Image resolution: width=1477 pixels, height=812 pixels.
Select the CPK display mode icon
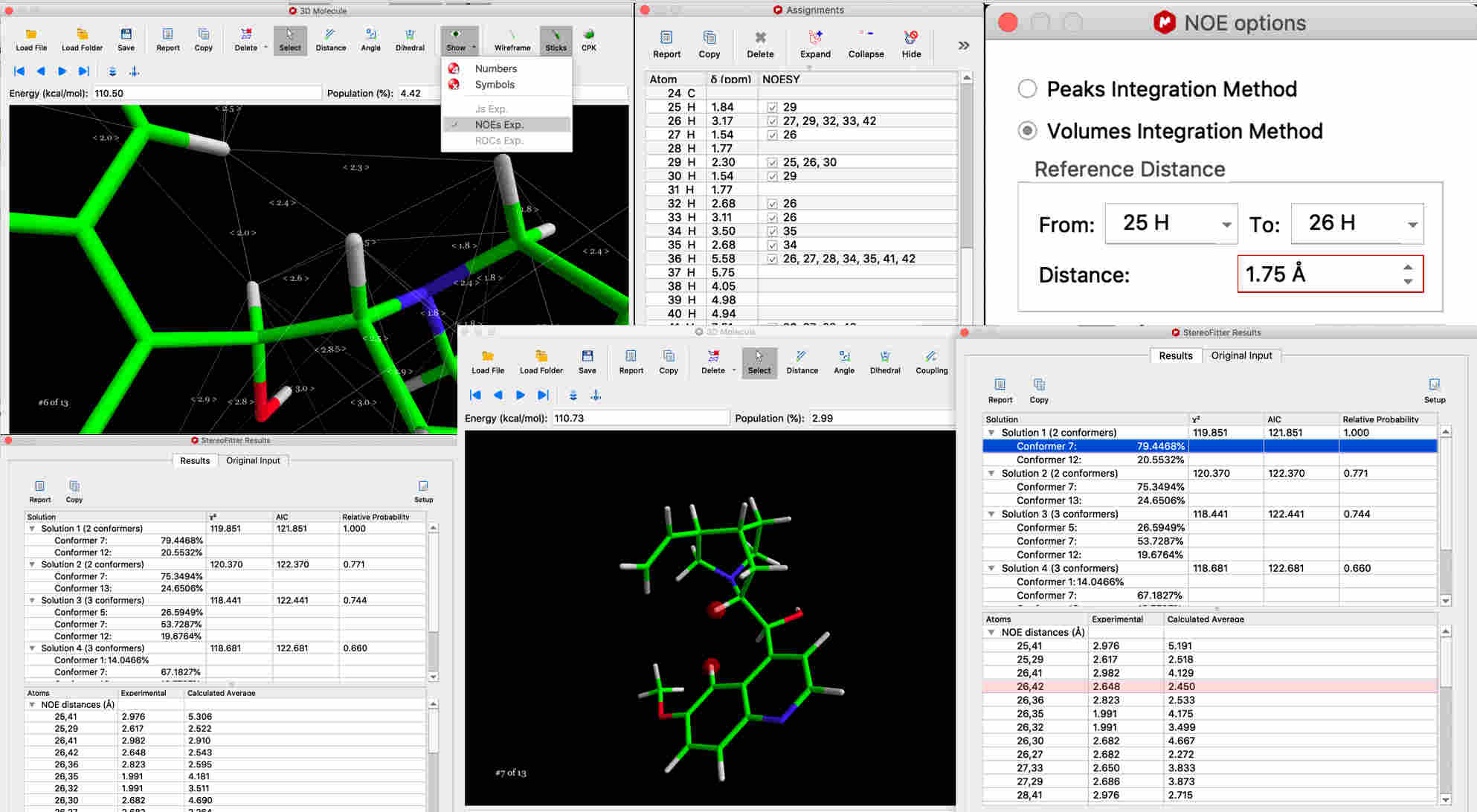(588, 39)
